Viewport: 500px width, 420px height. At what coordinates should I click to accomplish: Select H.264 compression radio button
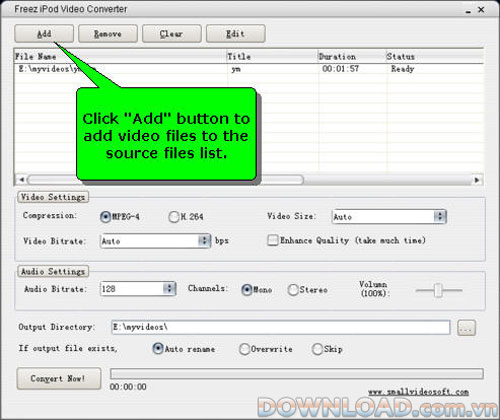point(174,217)
